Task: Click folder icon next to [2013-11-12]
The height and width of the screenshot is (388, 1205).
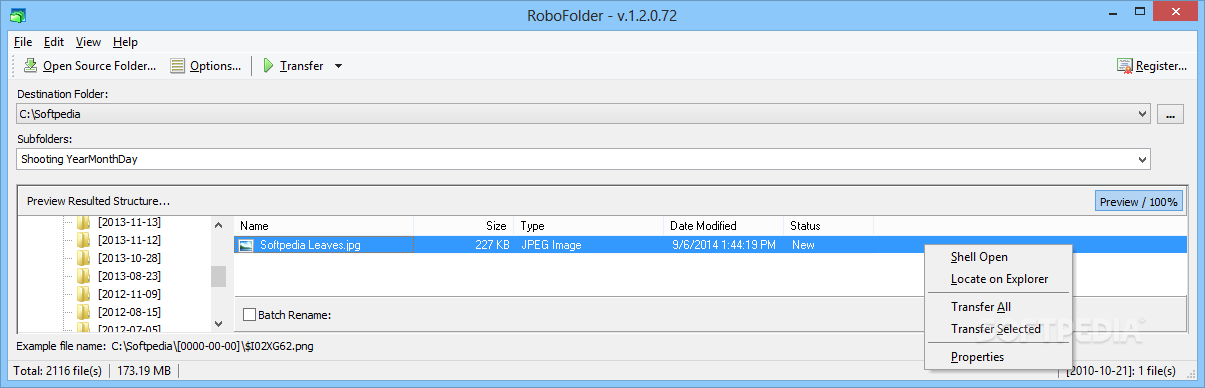Action: (84, 240)
